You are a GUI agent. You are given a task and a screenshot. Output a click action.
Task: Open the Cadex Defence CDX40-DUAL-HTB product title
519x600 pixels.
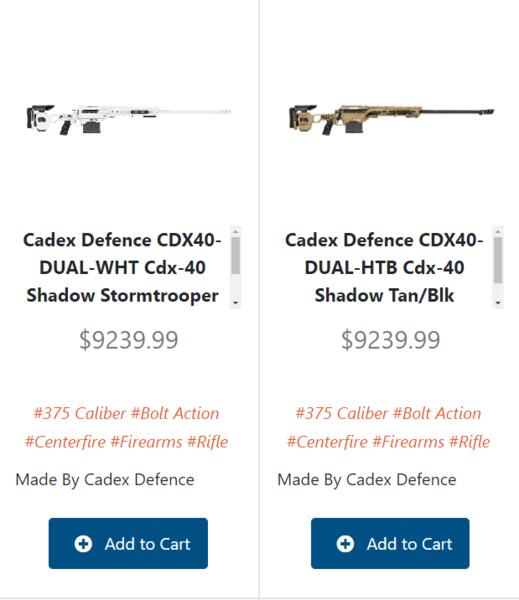coord(384,267)
